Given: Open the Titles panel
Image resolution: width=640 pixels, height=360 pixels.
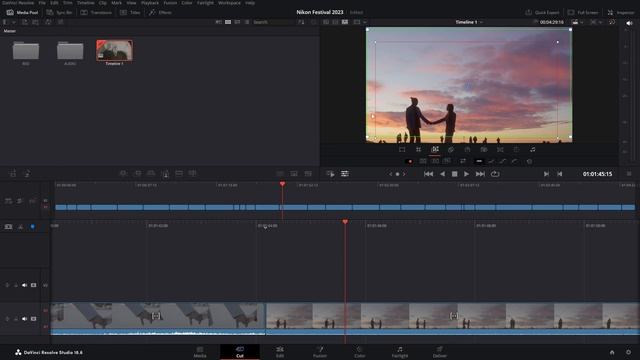Looking at the screenshot, I should (x=131, y=13).
